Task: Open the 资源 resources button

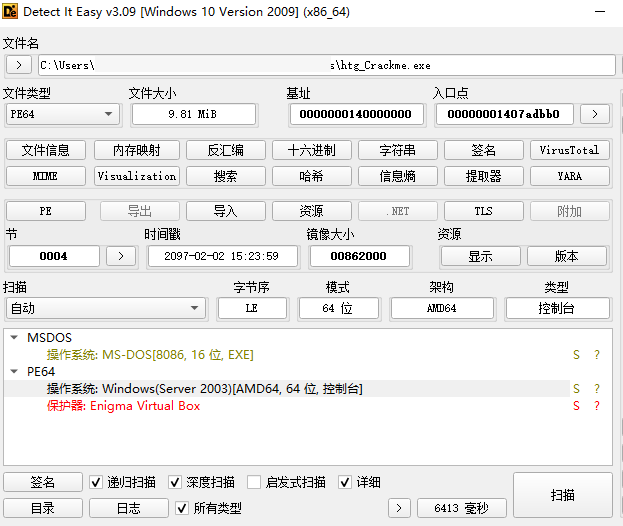Action: 312,211
